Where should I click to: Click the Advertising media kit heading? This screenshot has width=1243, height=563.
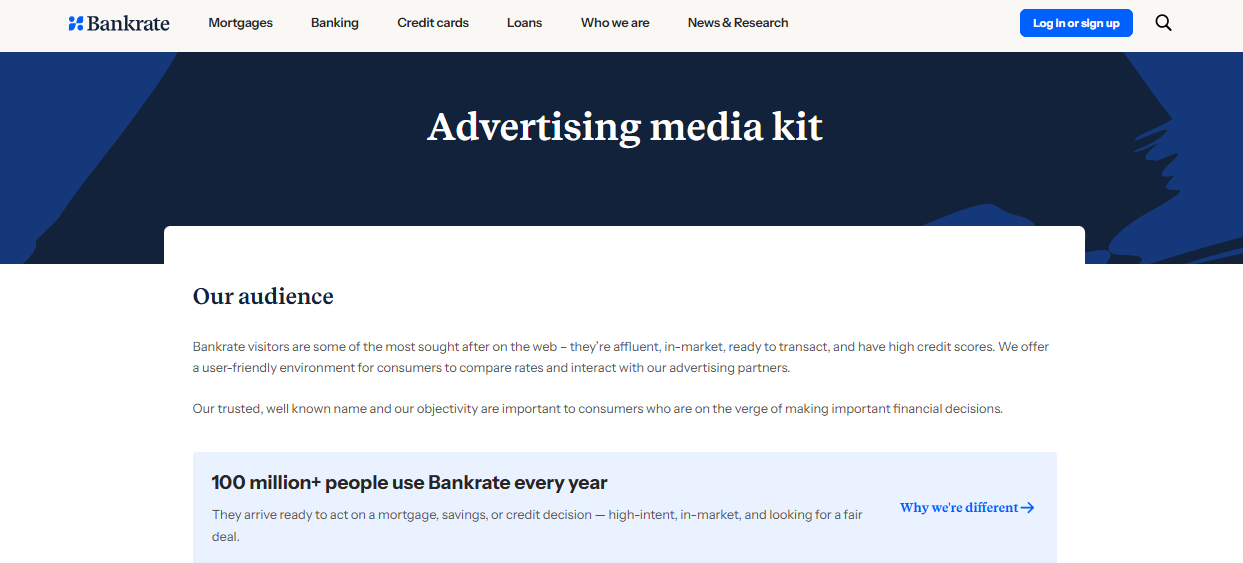[x=625, y=128]
